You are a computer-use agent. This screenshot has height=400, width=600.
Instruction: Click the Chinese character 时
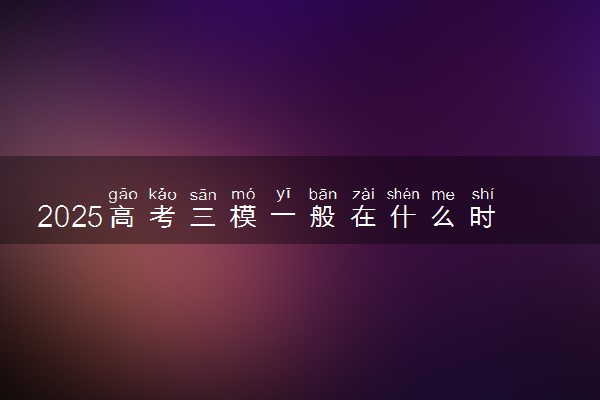click(x=483, y=217)
